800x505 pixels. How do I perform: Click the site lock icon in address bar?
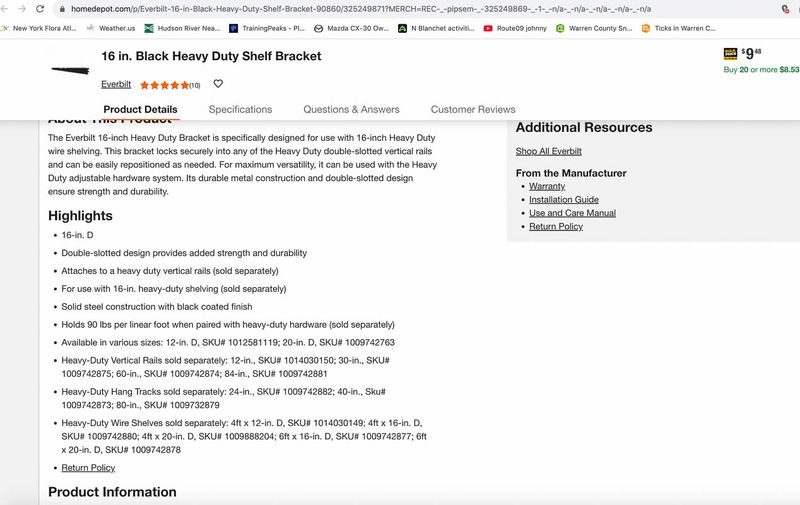pyautogui.click(x=62, y=8)
